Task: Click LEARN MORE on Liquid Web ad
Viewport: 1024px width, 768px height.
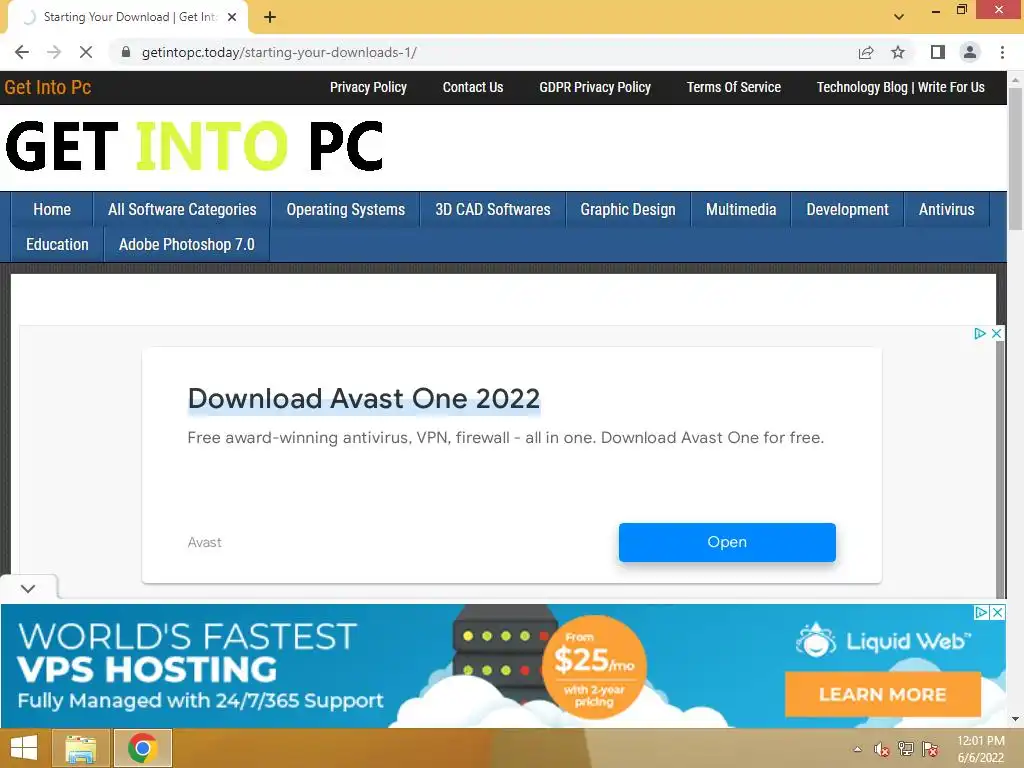Action: 882,694
